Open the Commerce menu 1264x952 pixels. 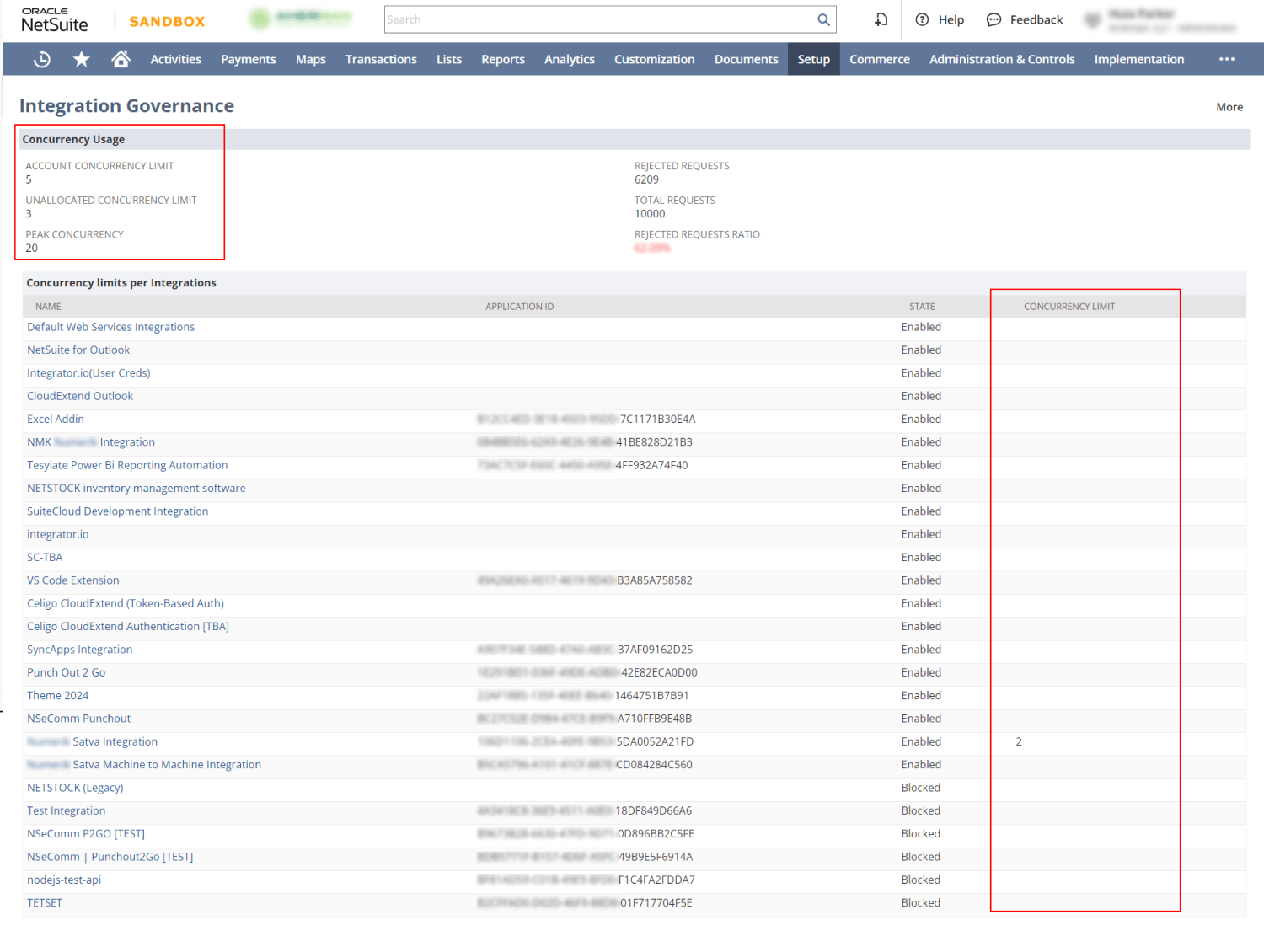[880, 59]
